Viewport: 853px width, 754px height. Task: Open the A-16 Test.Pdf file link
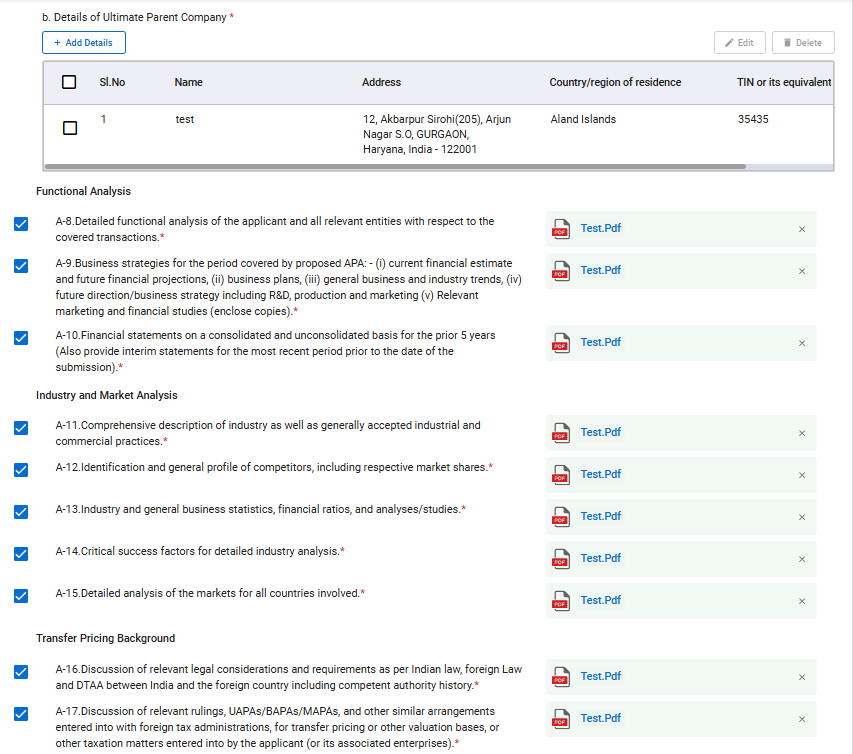point(600,676)
